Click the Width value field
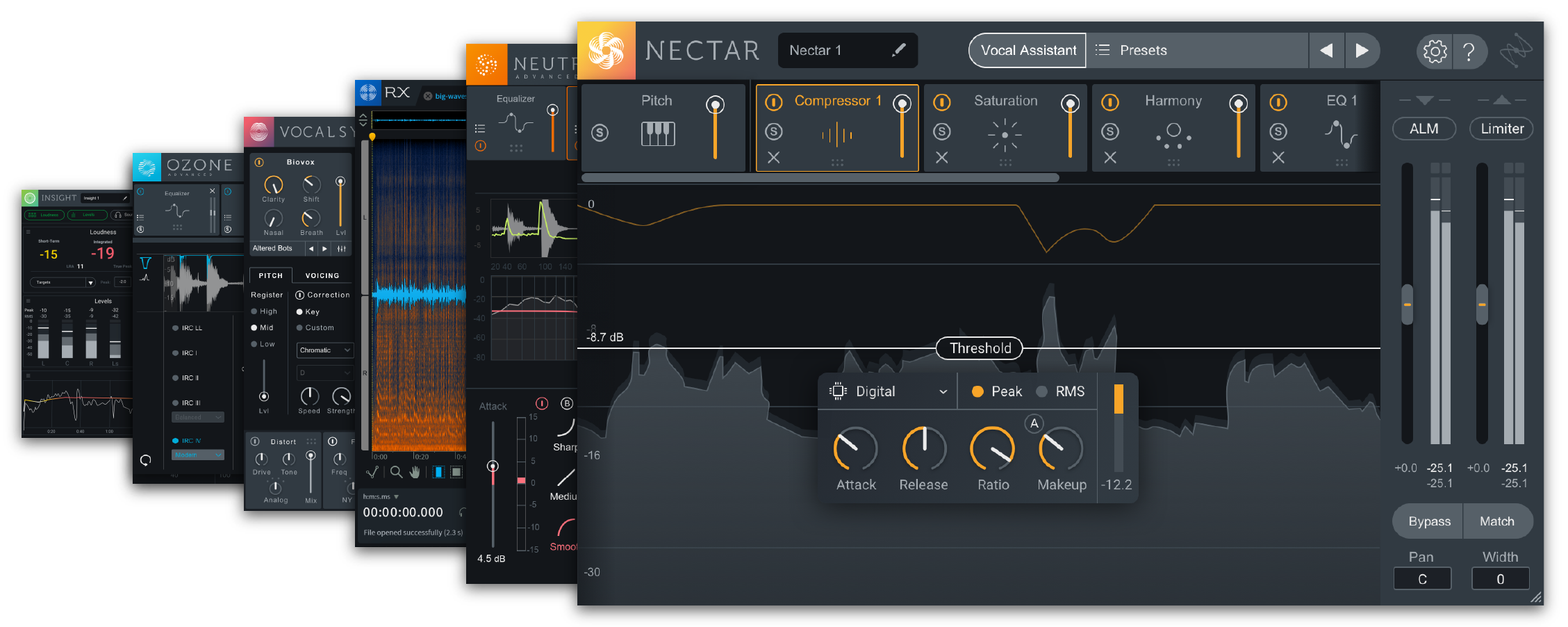Image resolution: width=1568 pixels, height=627 pixels. click(x=1501, y=579)
